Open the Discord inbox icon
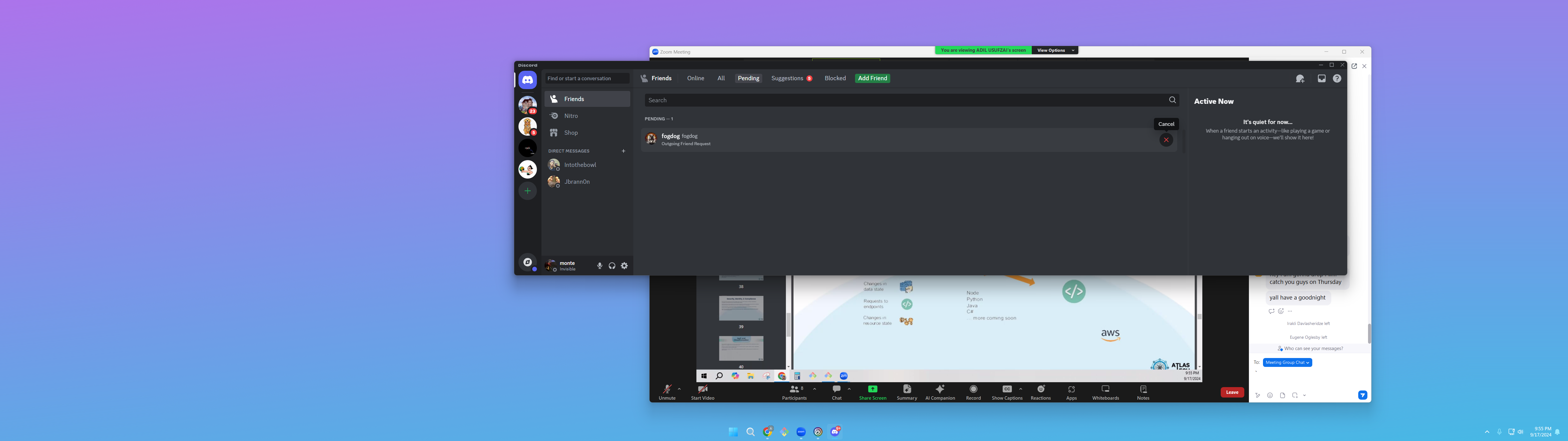This screenshot has height=441, width=1568. (1321, 79)
